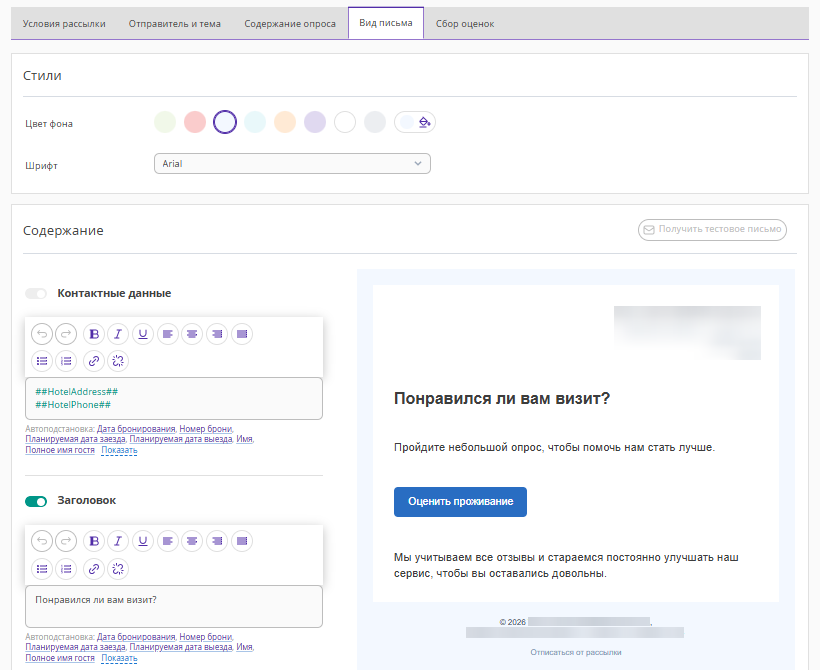This screenshot has height=670, width=820.
Task: Click the Получить тестовое письмо button
Action: click(712, 230)
